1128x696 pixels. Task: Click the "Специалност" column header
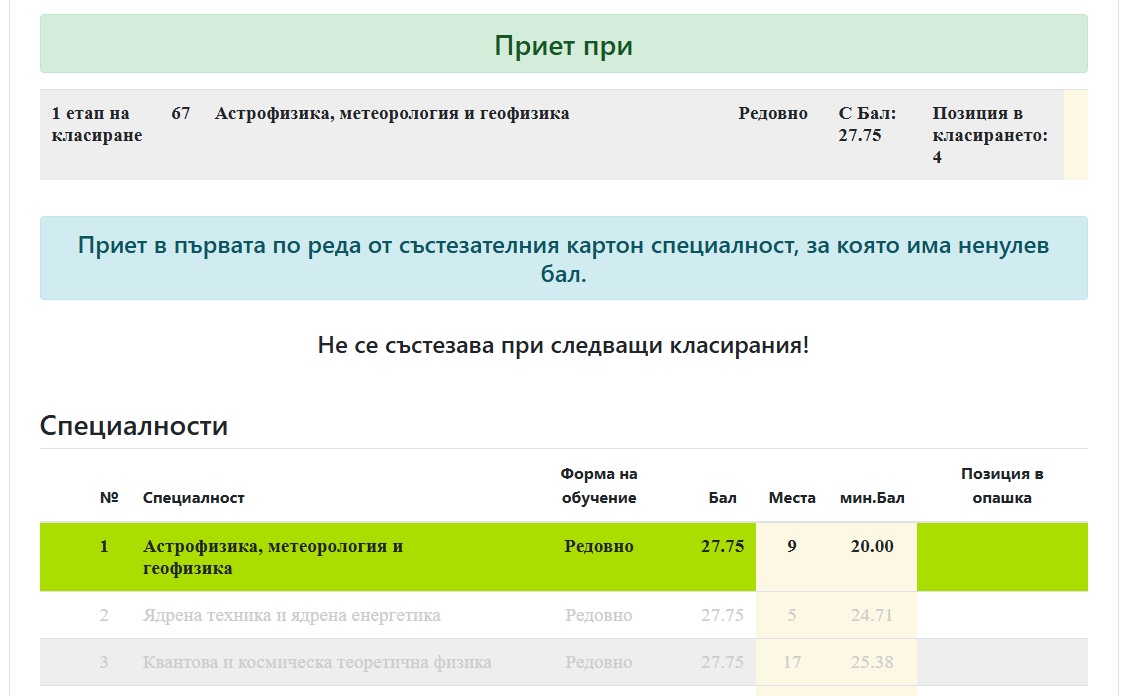[x=194, y=498]
